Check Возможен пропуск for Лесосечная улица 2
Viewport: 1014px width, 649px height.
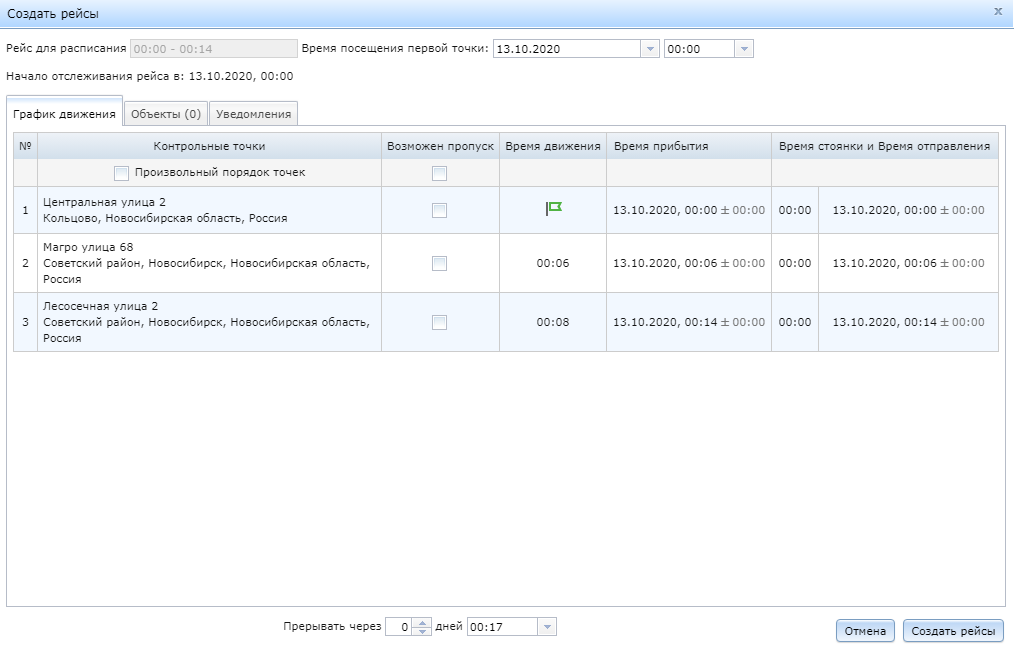pos(441,323)
